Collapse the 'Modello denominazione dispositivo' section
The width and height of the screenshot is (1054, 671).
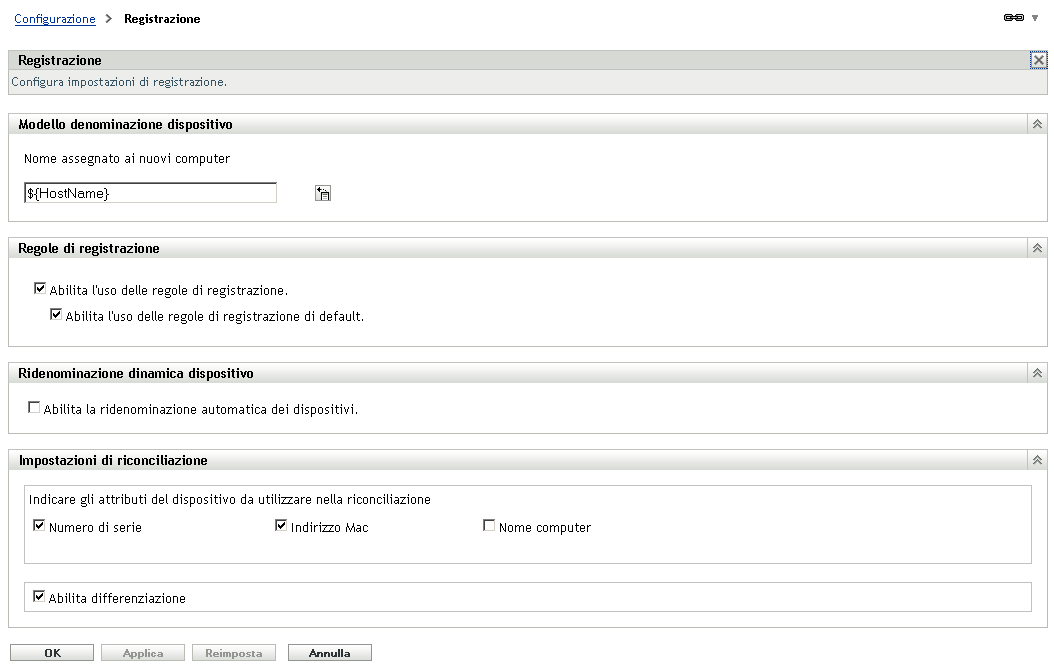(1036, 122)
